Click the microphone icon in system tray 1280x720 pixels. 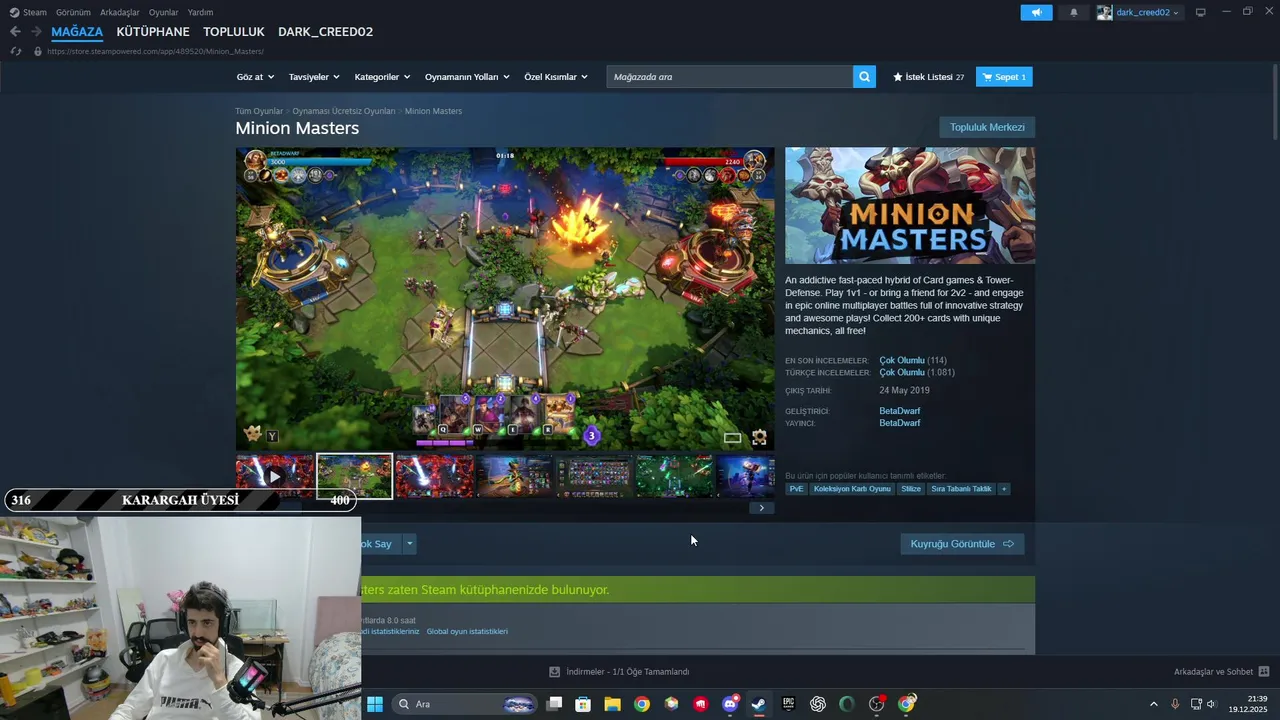(1175, 704)
